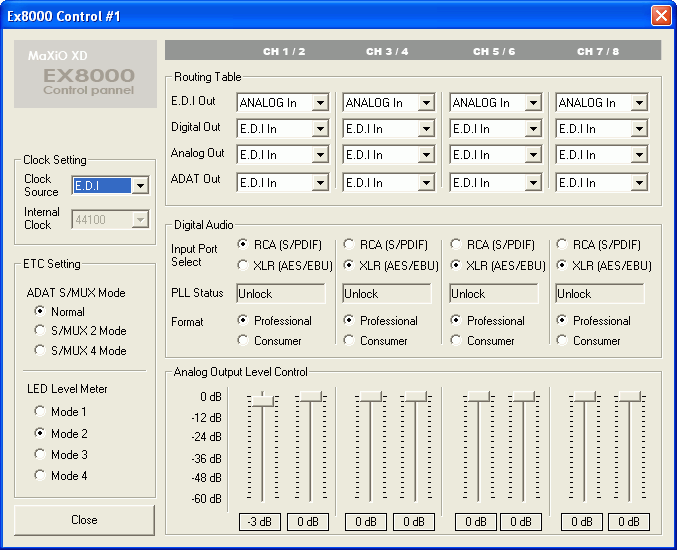Open Analog Out dropdown for CH 5/6
The width and height of the screenshot is (677, 550).
[x=533, y=156]
